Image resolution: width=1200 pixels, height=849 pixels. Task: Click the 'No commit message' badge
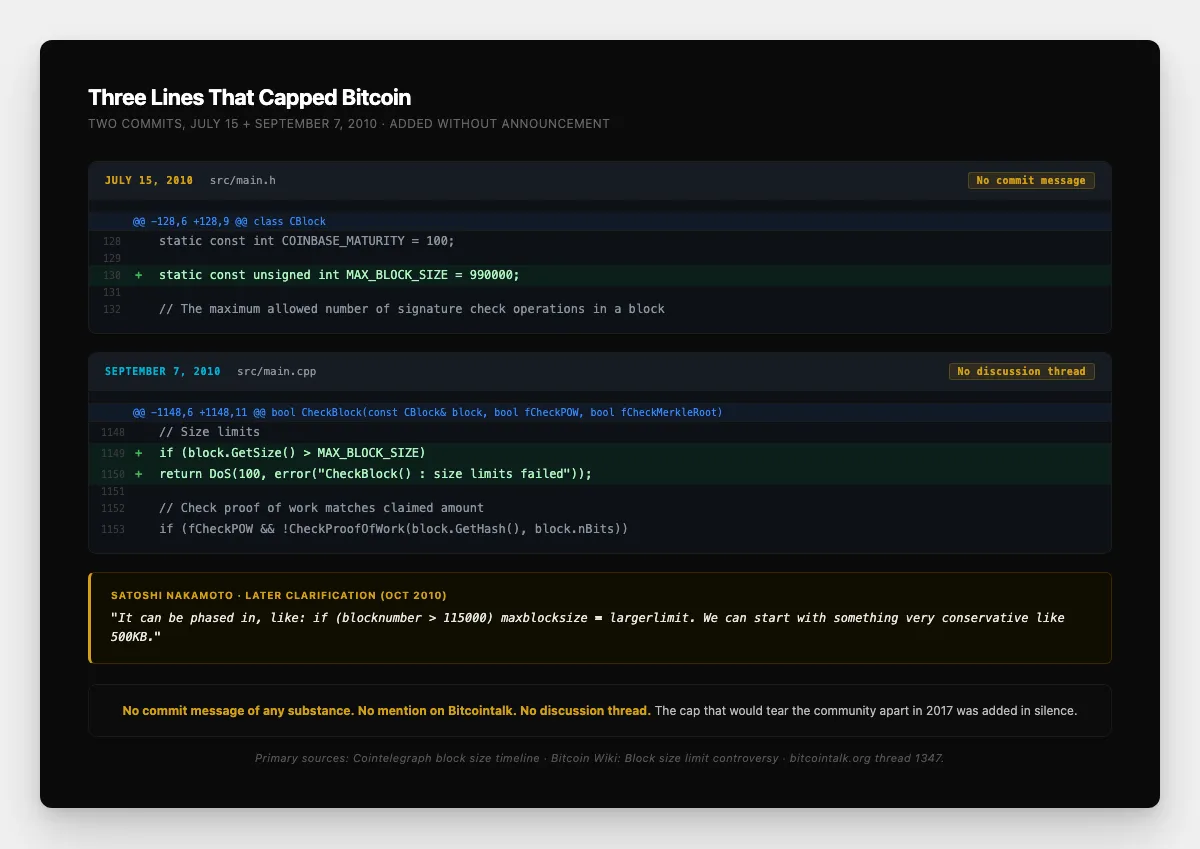point(1031,181)
